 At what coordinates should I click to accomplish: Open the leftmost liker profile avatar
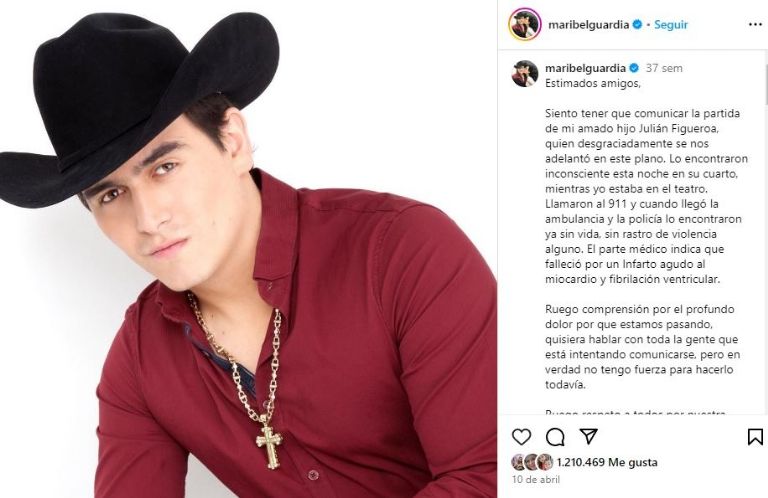coord(519,462)
